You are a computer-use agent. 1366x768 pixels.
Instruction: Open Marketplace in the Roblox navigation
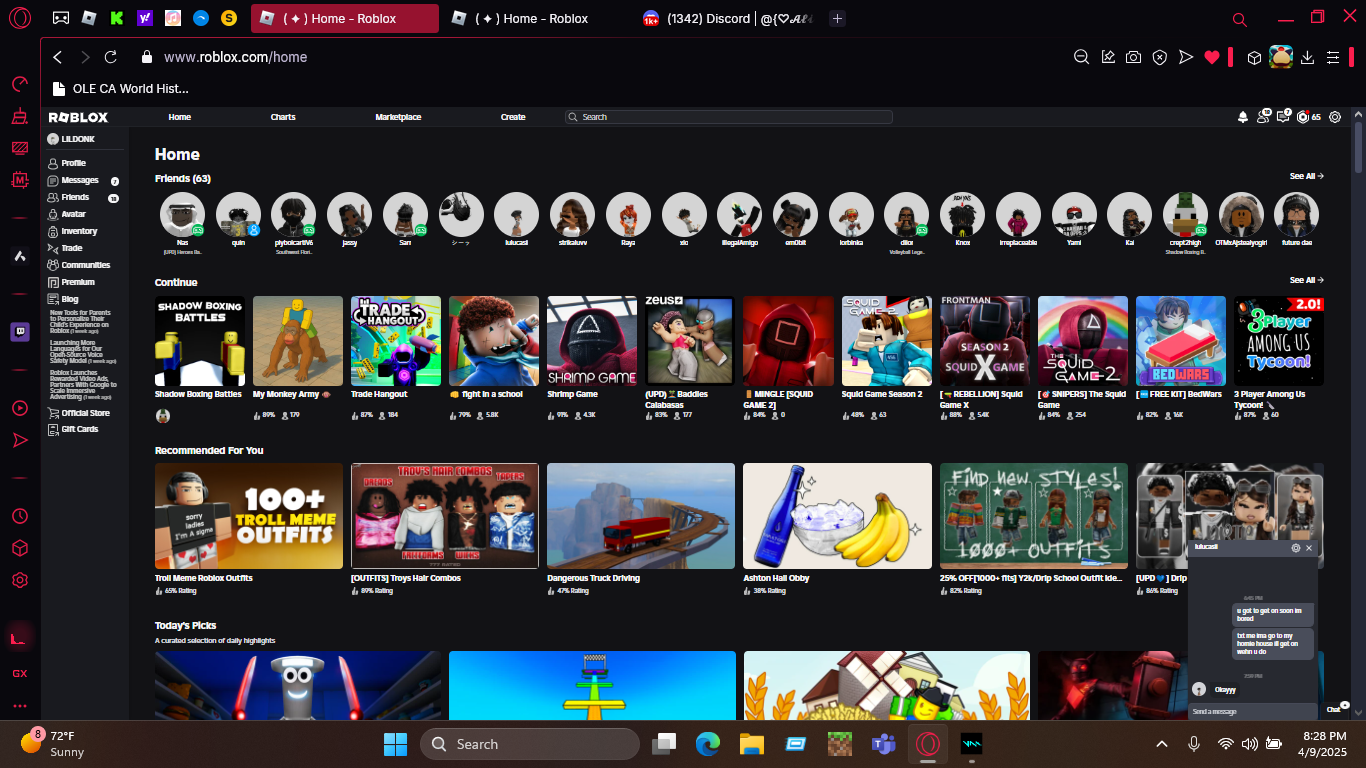(x=398, y=117)
